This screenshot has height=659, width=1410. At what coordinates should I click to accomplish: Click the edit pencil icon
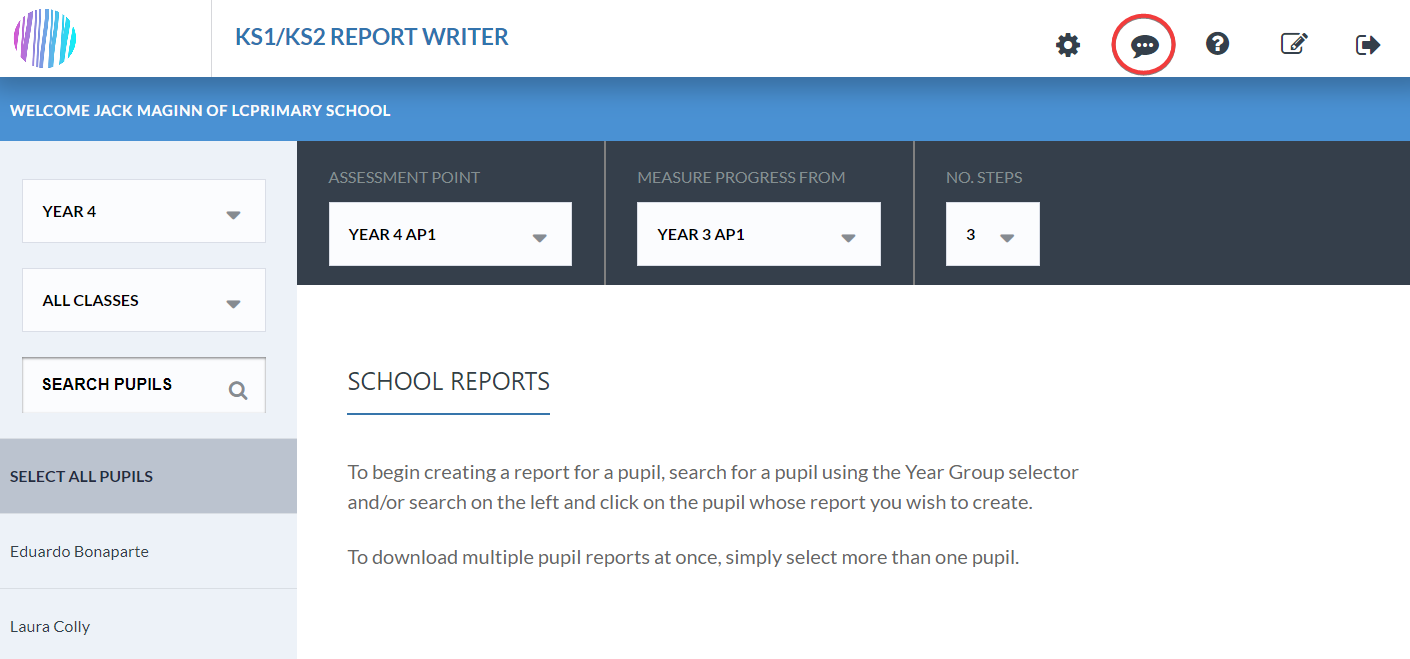(x=1294, y=44)
